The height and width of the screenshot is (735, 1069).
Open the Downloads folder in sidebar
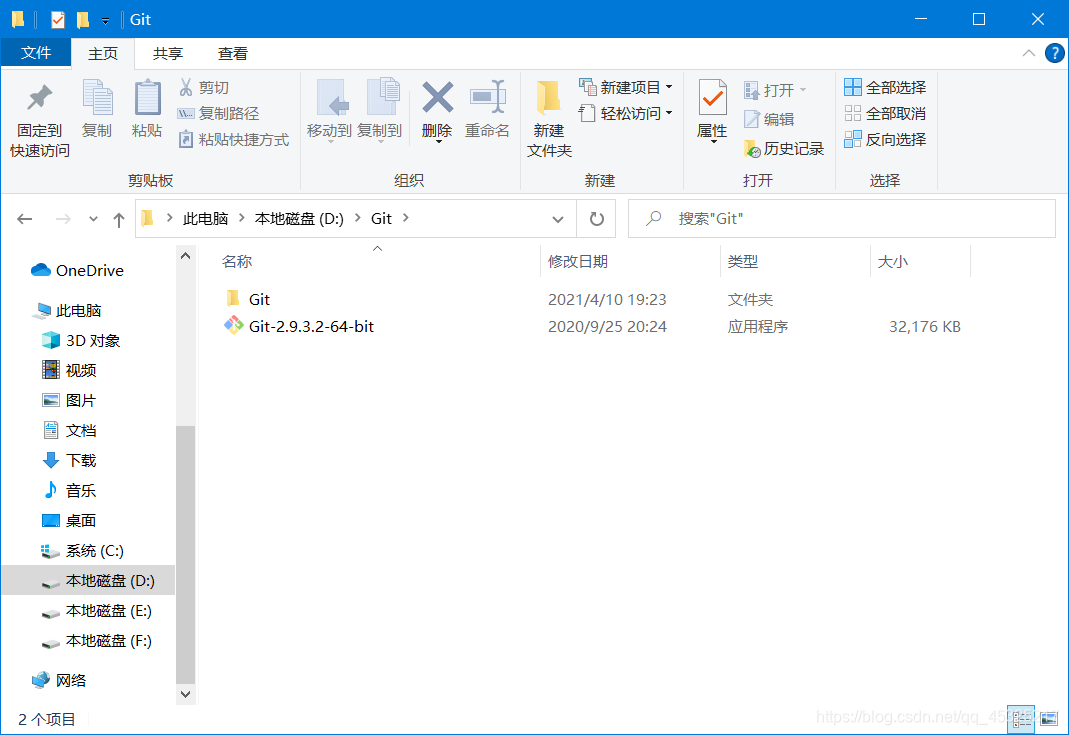(x=69, y=460)
